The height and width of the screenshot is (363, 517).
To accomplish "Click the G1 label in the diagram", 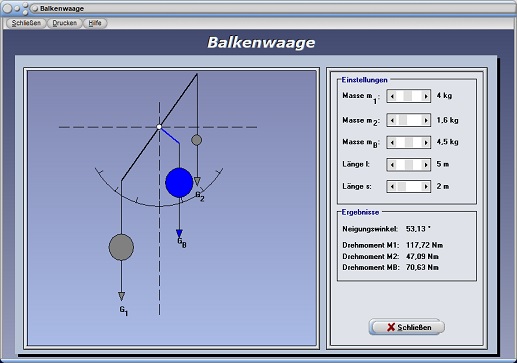I will click(124, 311).
